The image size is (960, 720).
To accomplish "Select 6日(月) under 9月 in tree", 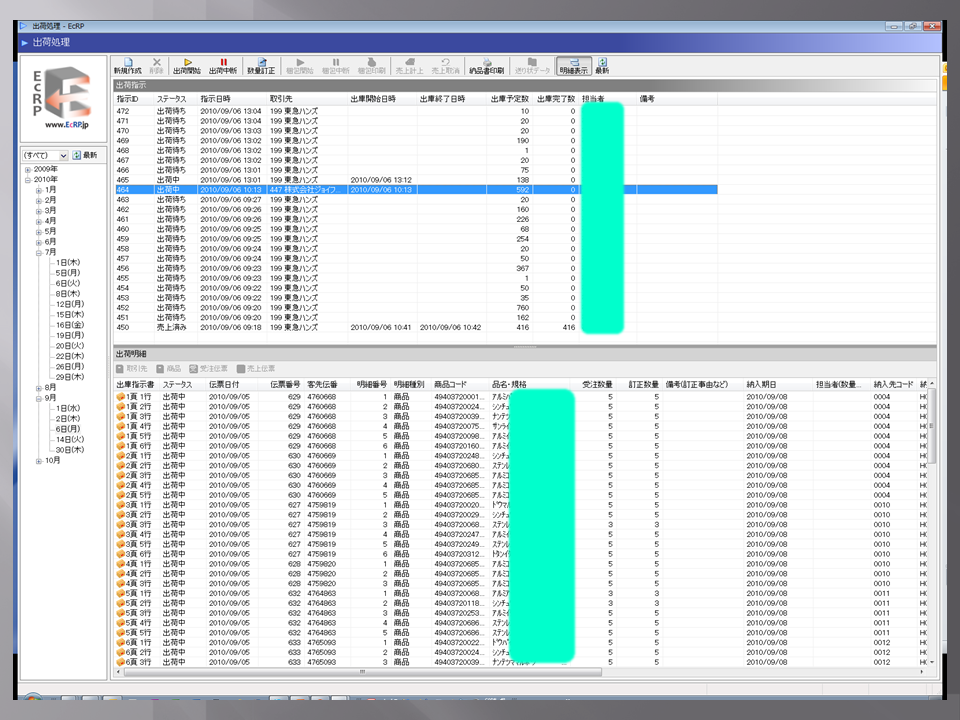I will [x=69, y=429].
